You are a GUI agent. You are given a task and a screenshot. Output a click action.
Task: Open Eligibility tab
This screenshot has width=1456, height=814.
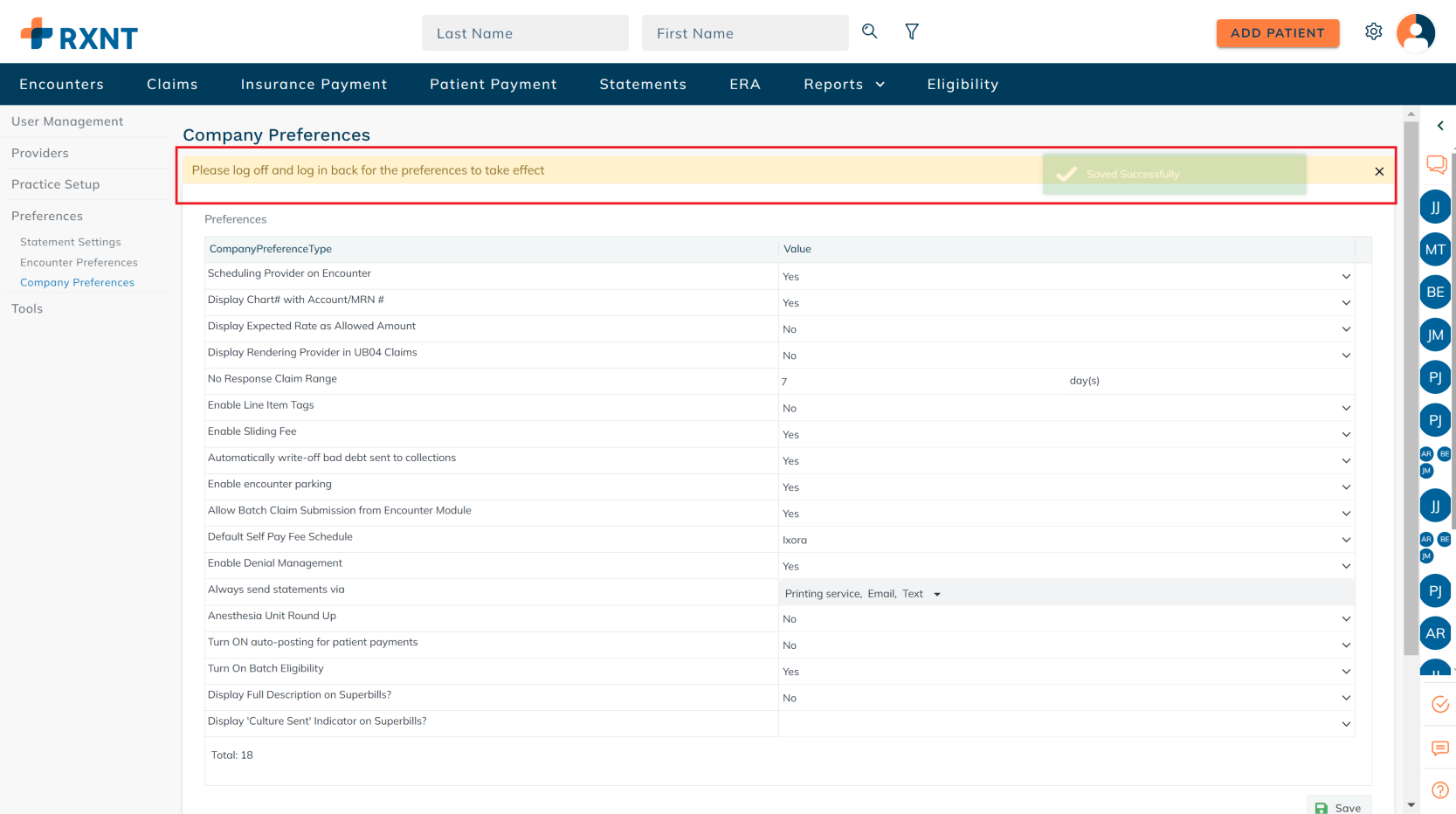[x=963, y=84]
